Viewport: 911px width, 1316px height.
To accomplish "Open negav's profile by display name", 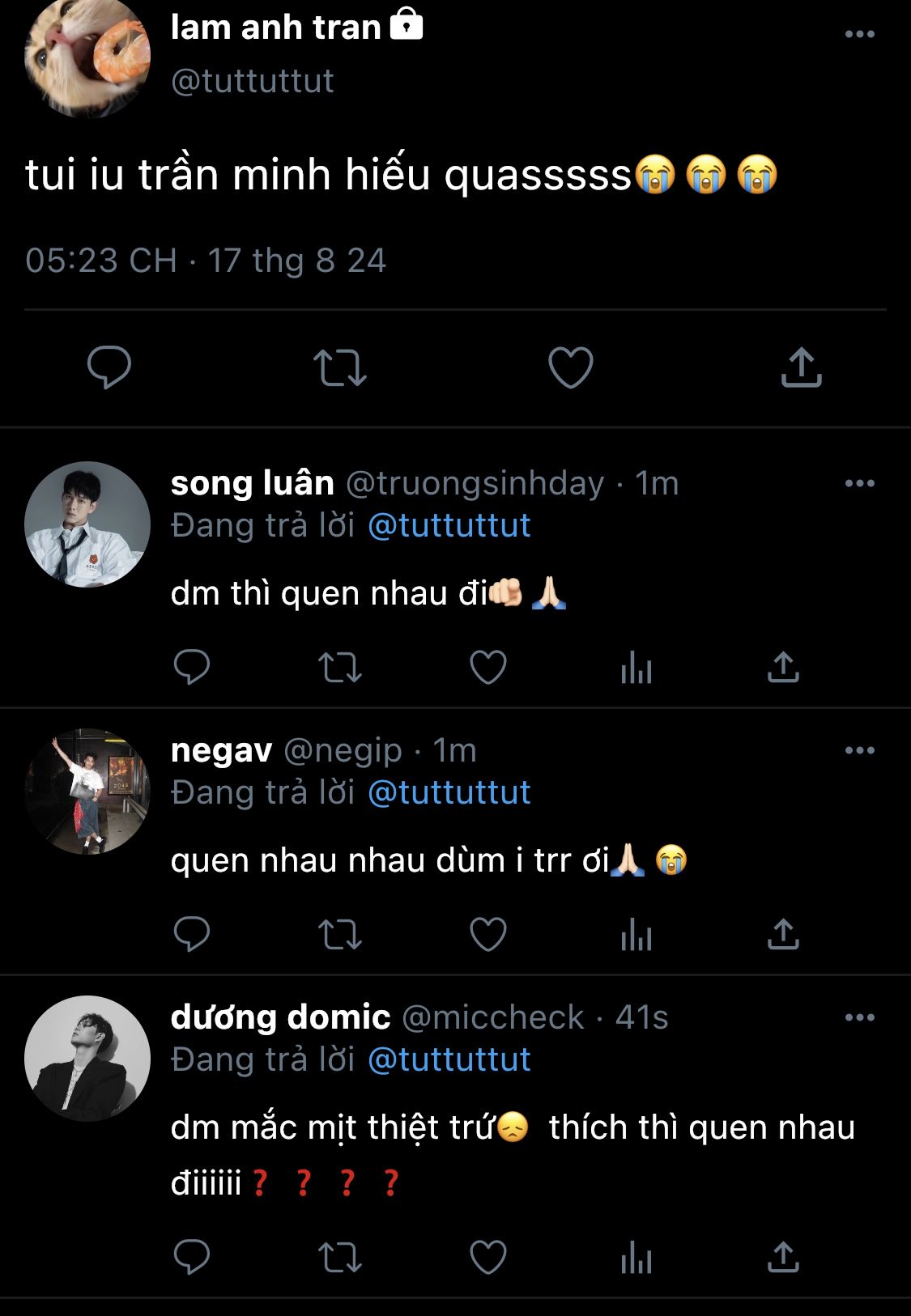I will coord(221,750).
